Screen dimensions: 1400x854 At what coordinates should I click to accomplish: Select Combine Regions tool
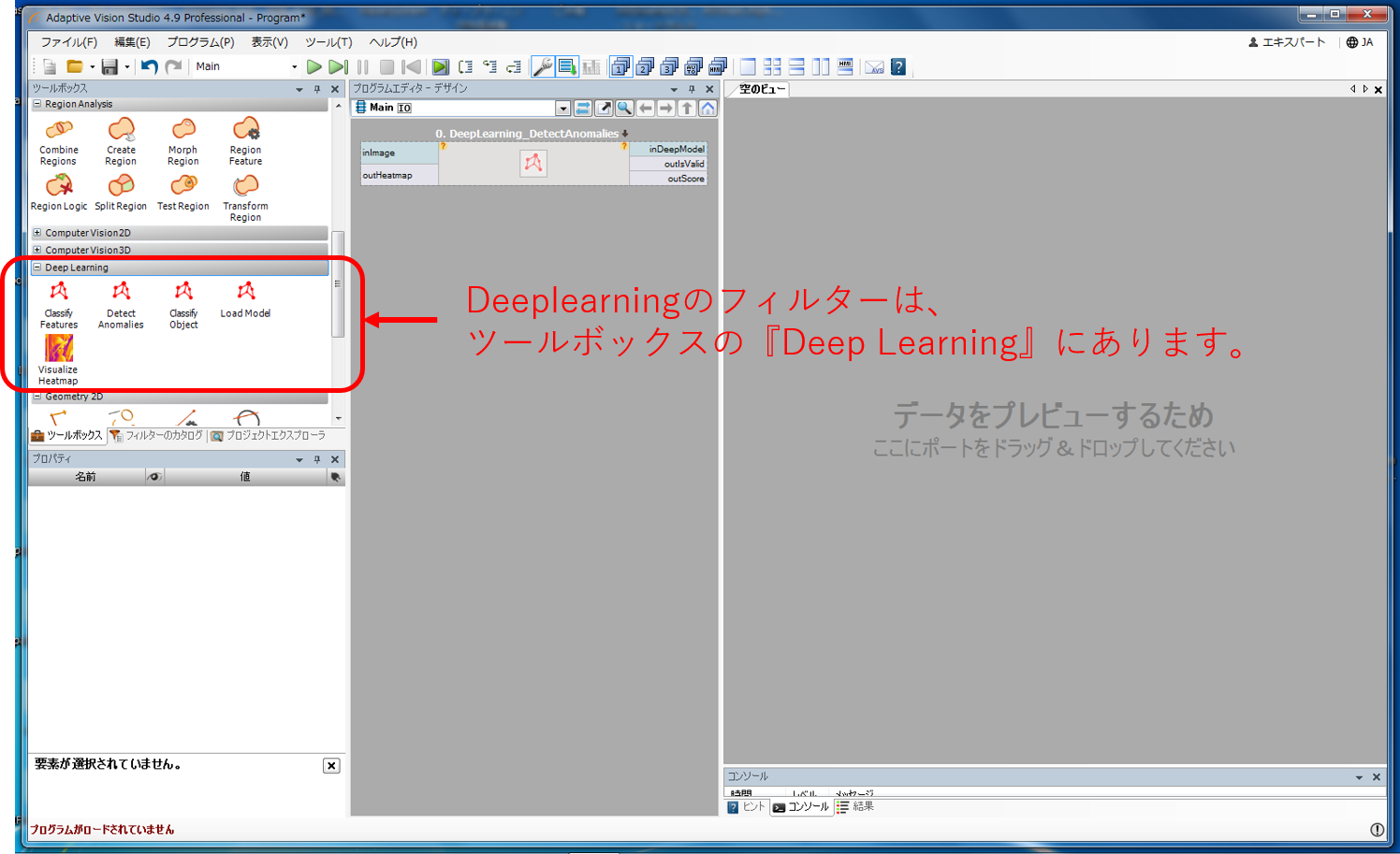(x=58, y=142)
